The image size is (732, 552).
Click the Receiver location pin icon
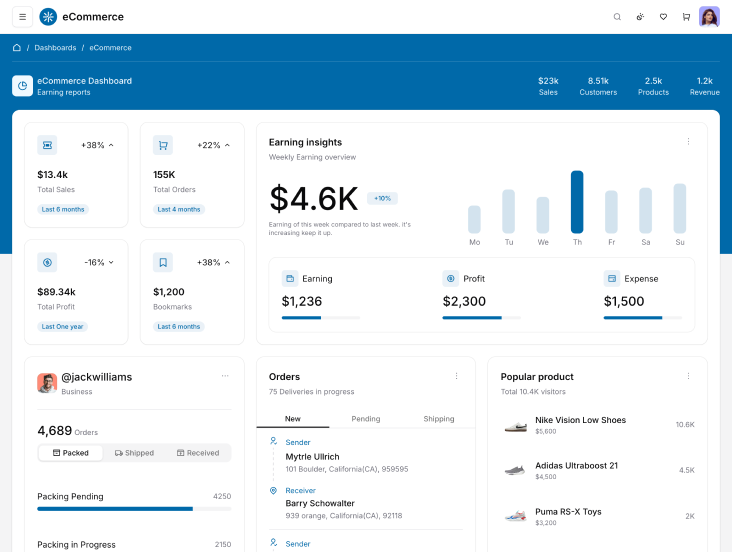pos(274,490)
